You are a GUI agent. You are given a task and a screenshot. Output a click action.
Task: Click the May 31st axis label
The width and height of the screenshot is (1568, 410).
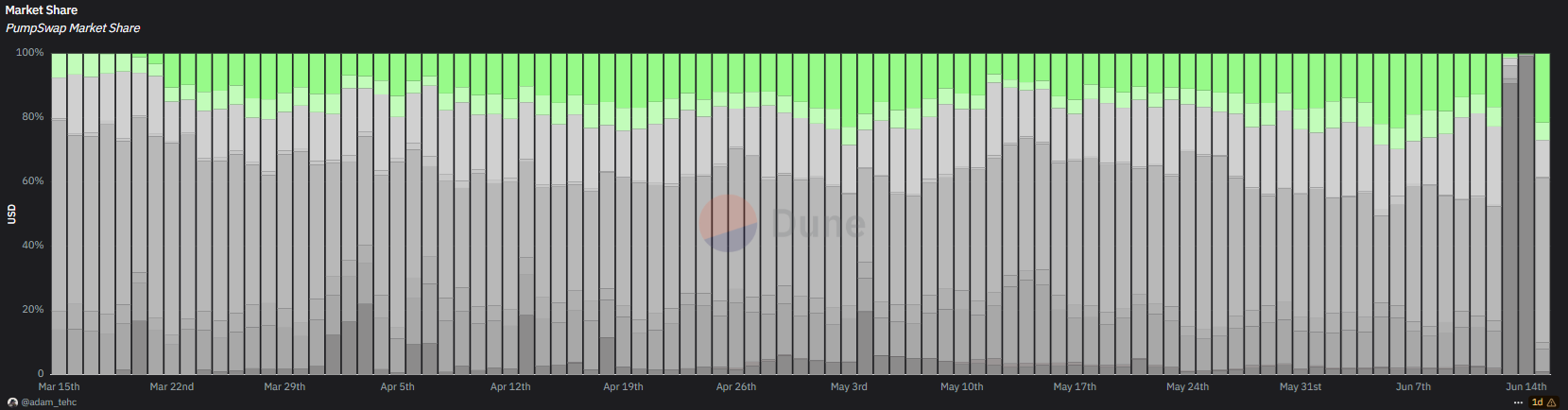pos(1301,386)
